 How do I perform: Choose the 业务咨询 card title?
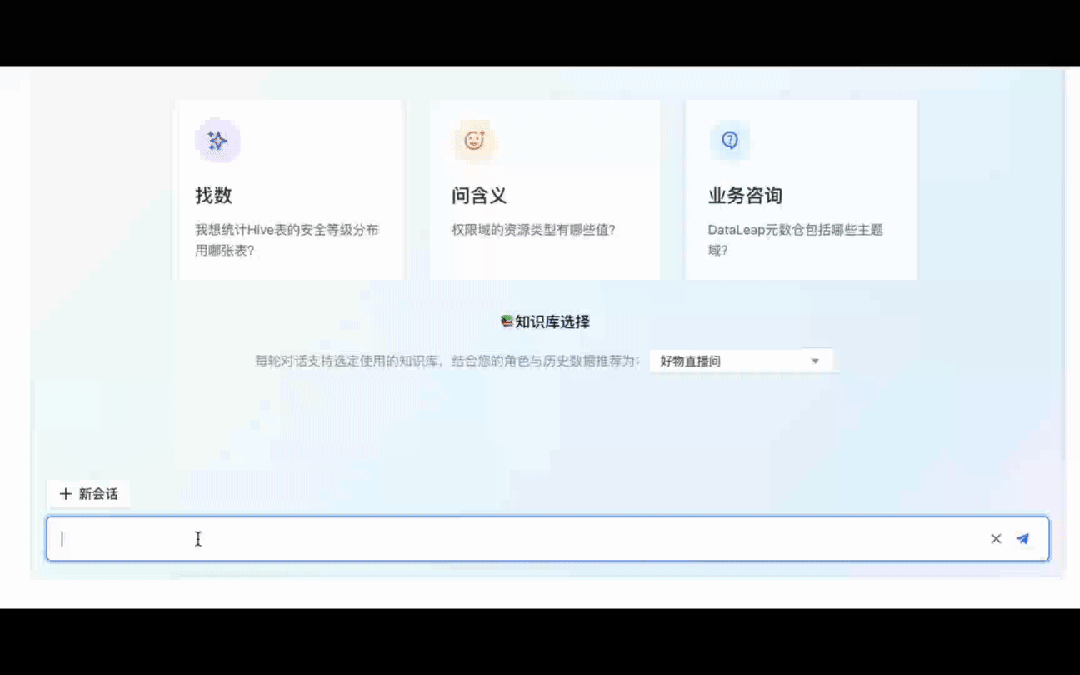coord(745,196)
